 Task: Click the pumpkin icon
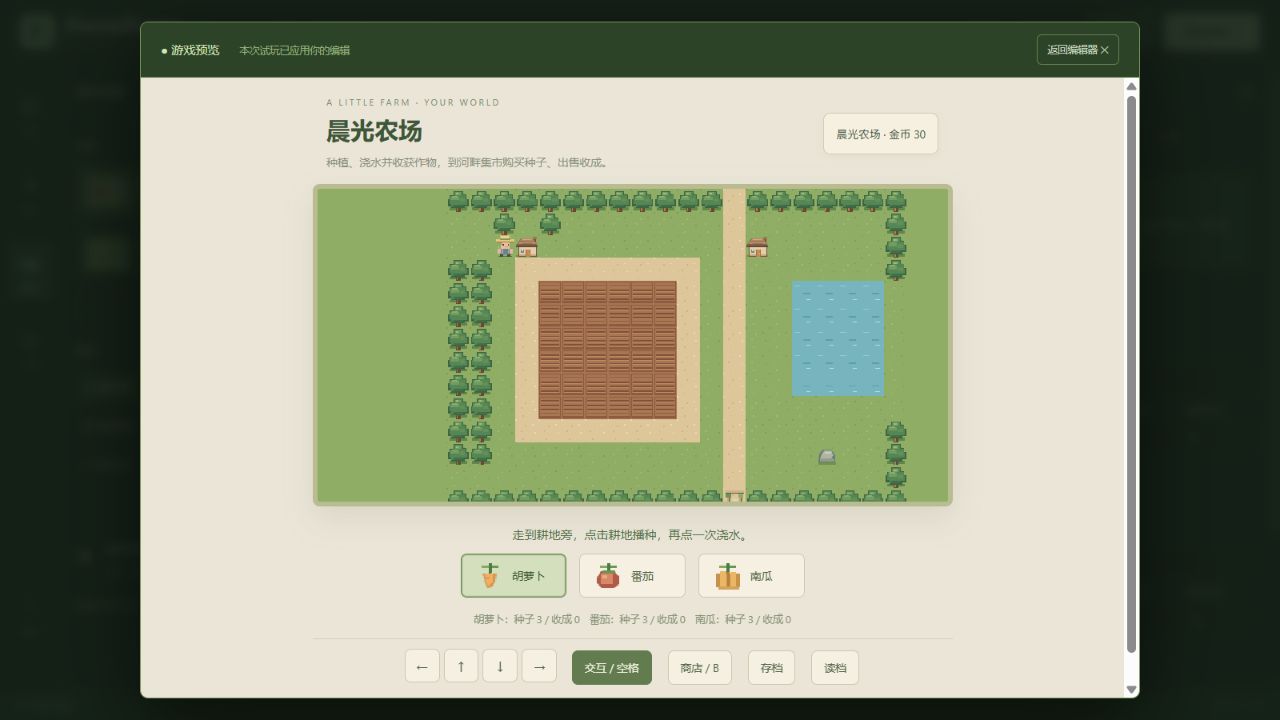(727, 576)
